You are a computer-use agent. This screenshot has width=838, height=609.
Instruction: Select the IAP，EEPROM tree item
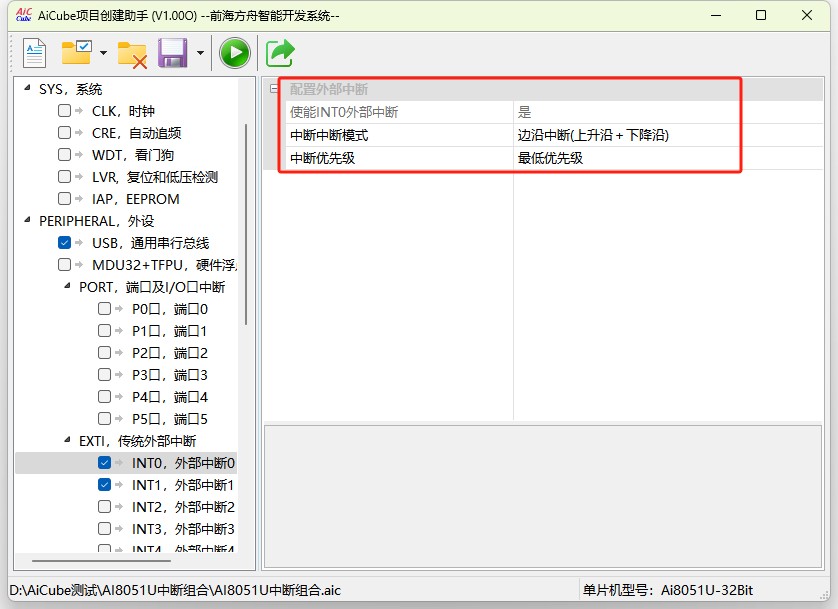136,199
